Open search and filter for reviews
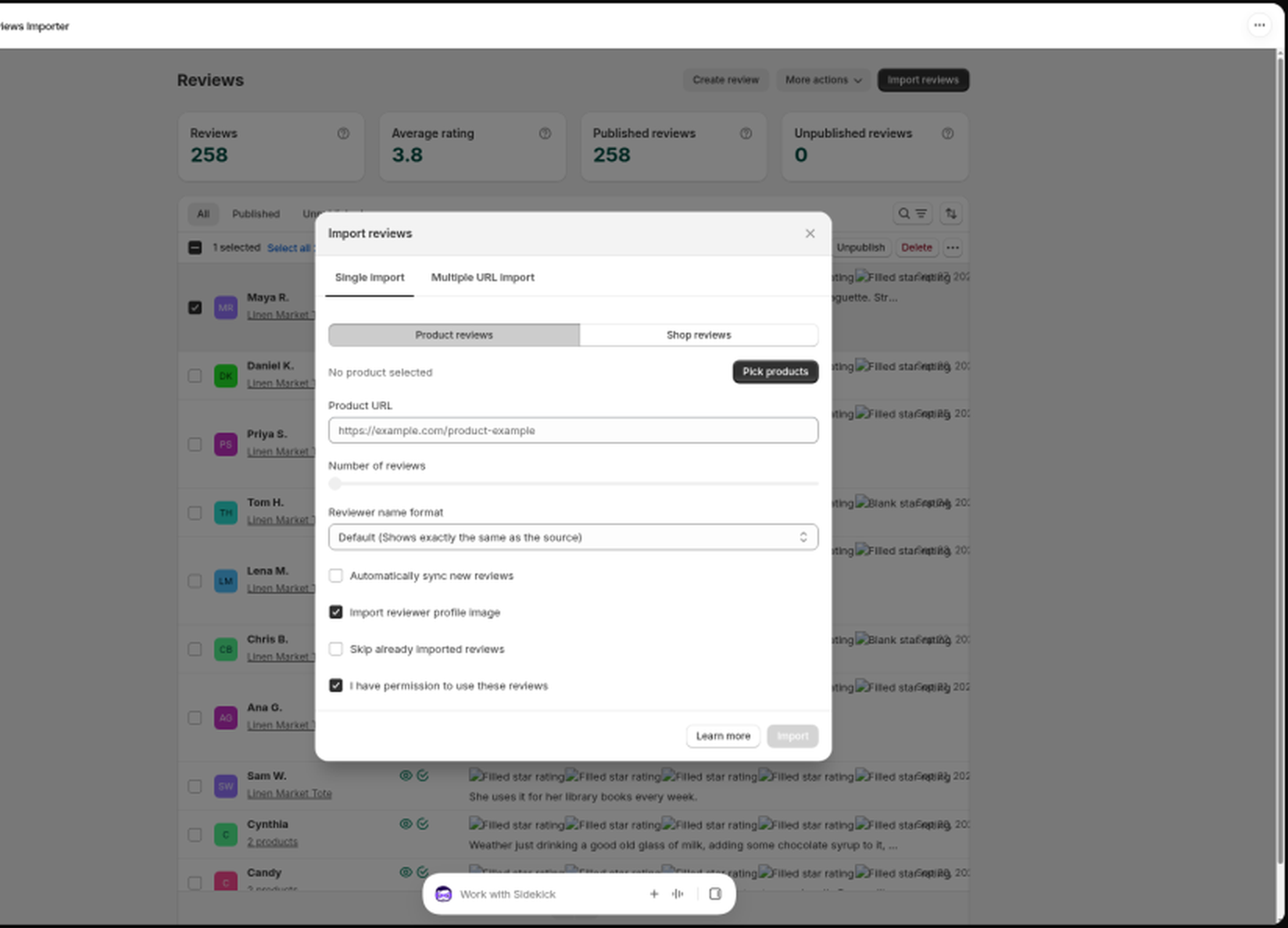1288x928 pixels. [x=912, y=213]
